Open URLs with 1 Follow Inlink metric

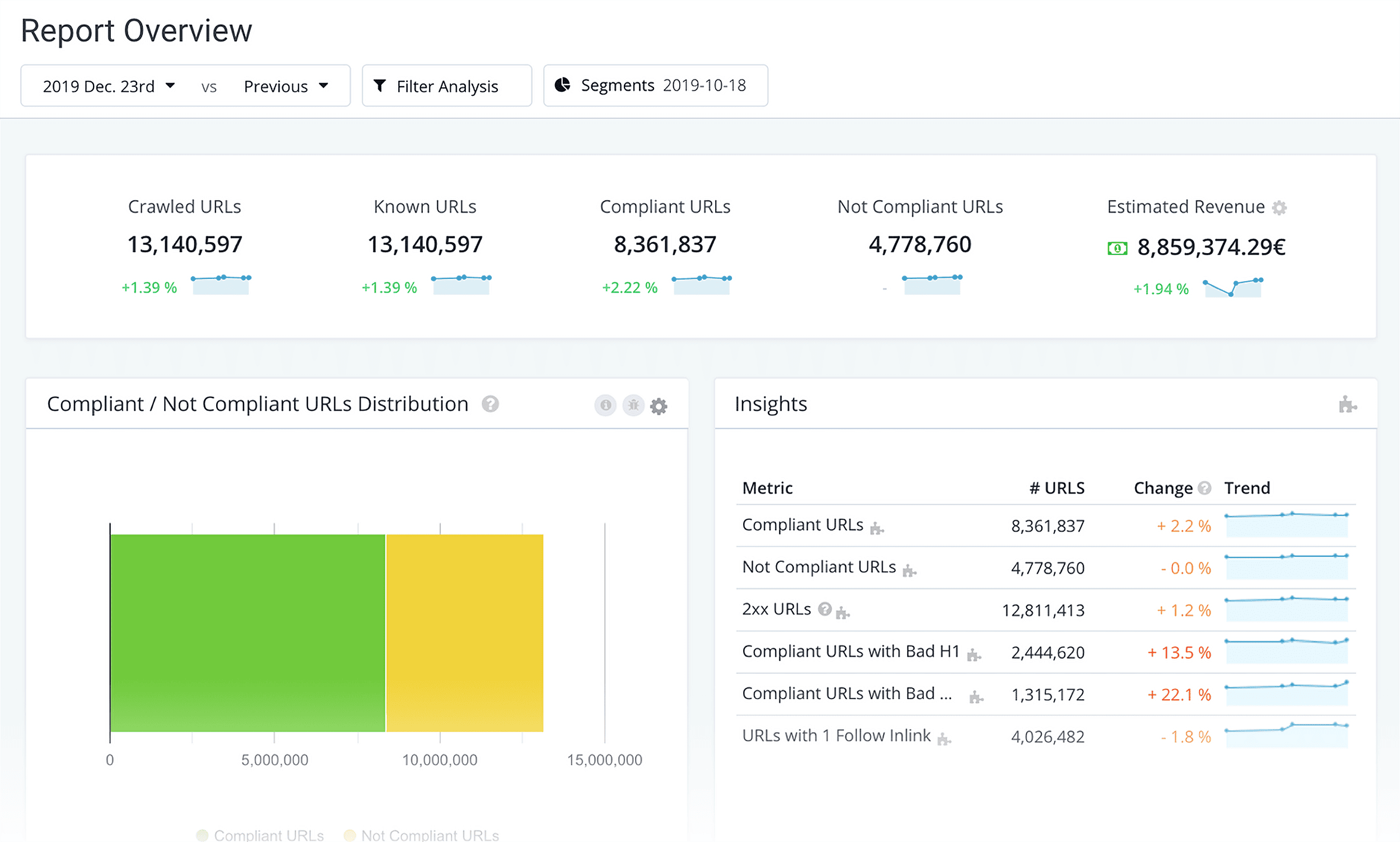pos(837,736)
